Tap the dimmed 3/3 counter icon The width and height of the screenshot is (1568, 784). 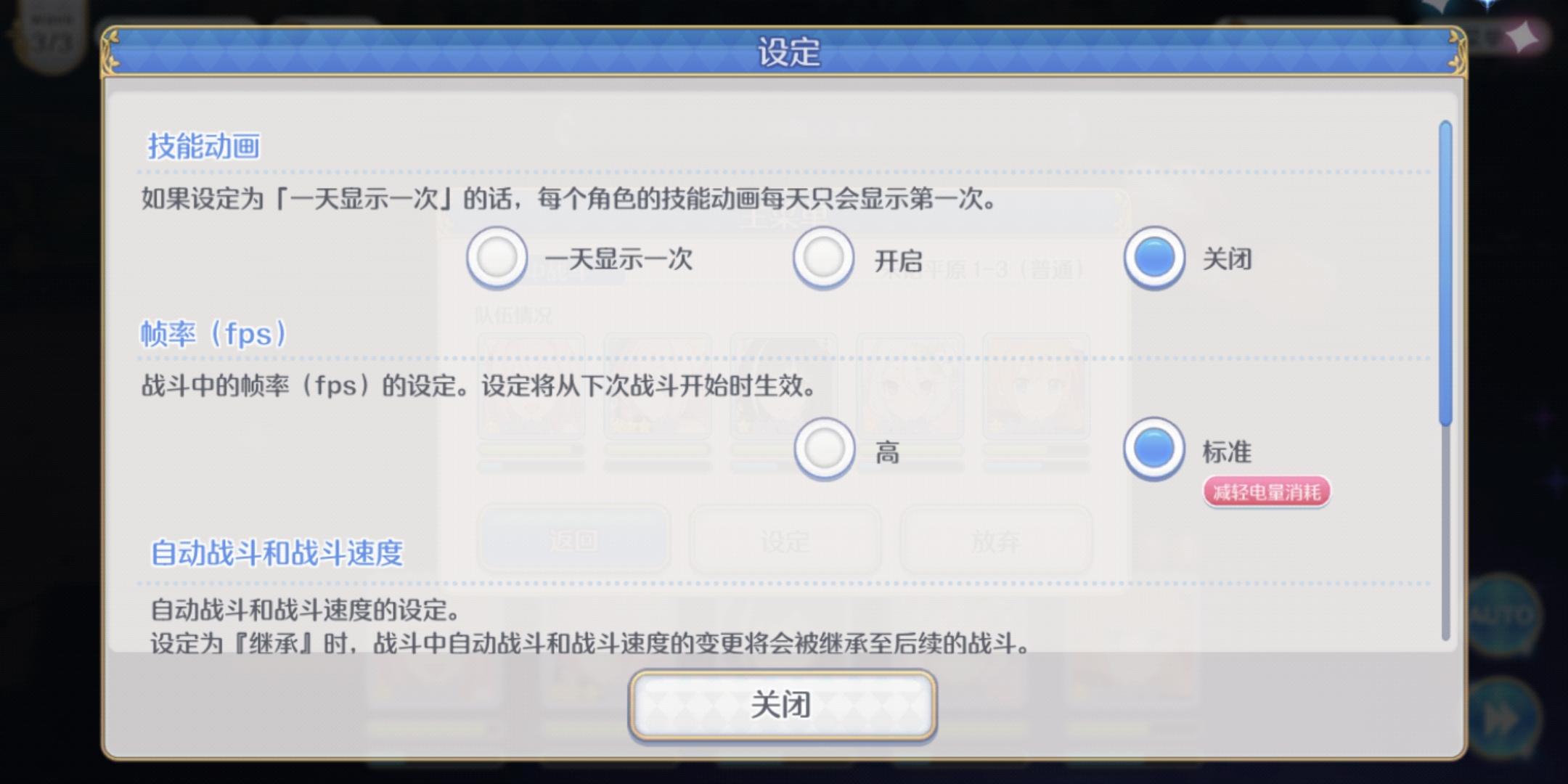click(x=52, y=38)
